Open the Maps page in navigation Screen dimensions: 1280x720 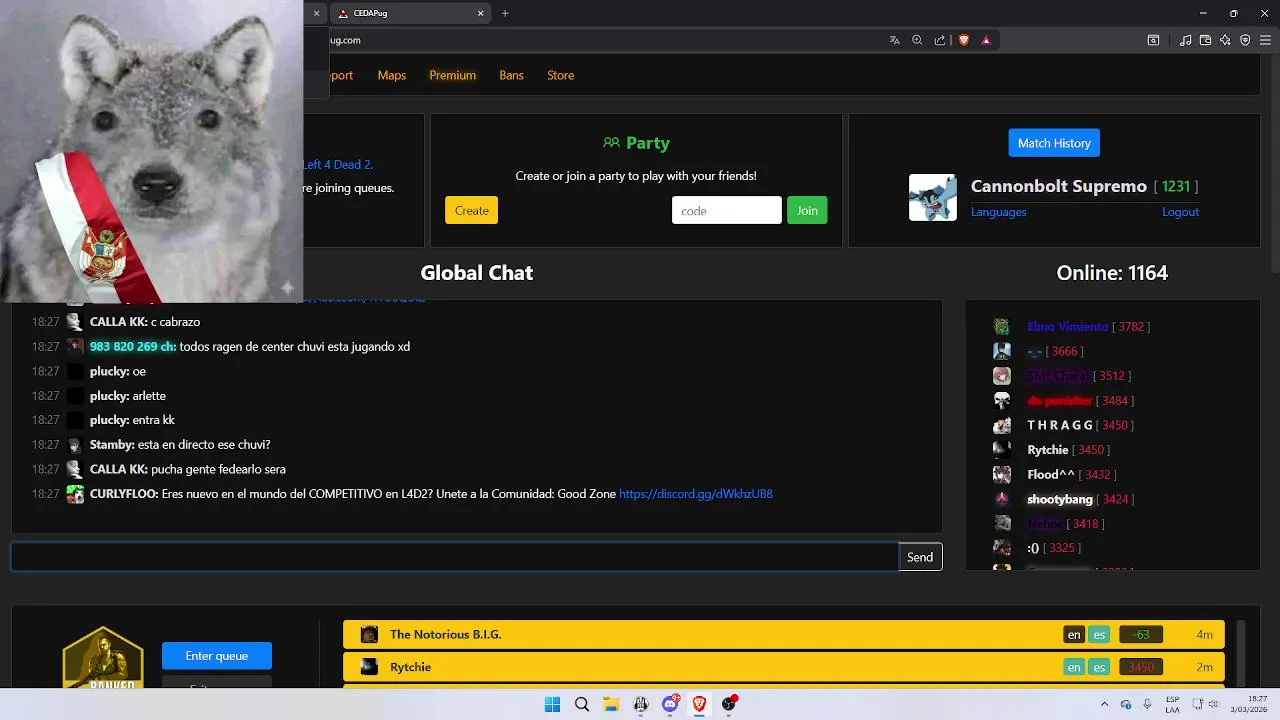click(392, 75)
